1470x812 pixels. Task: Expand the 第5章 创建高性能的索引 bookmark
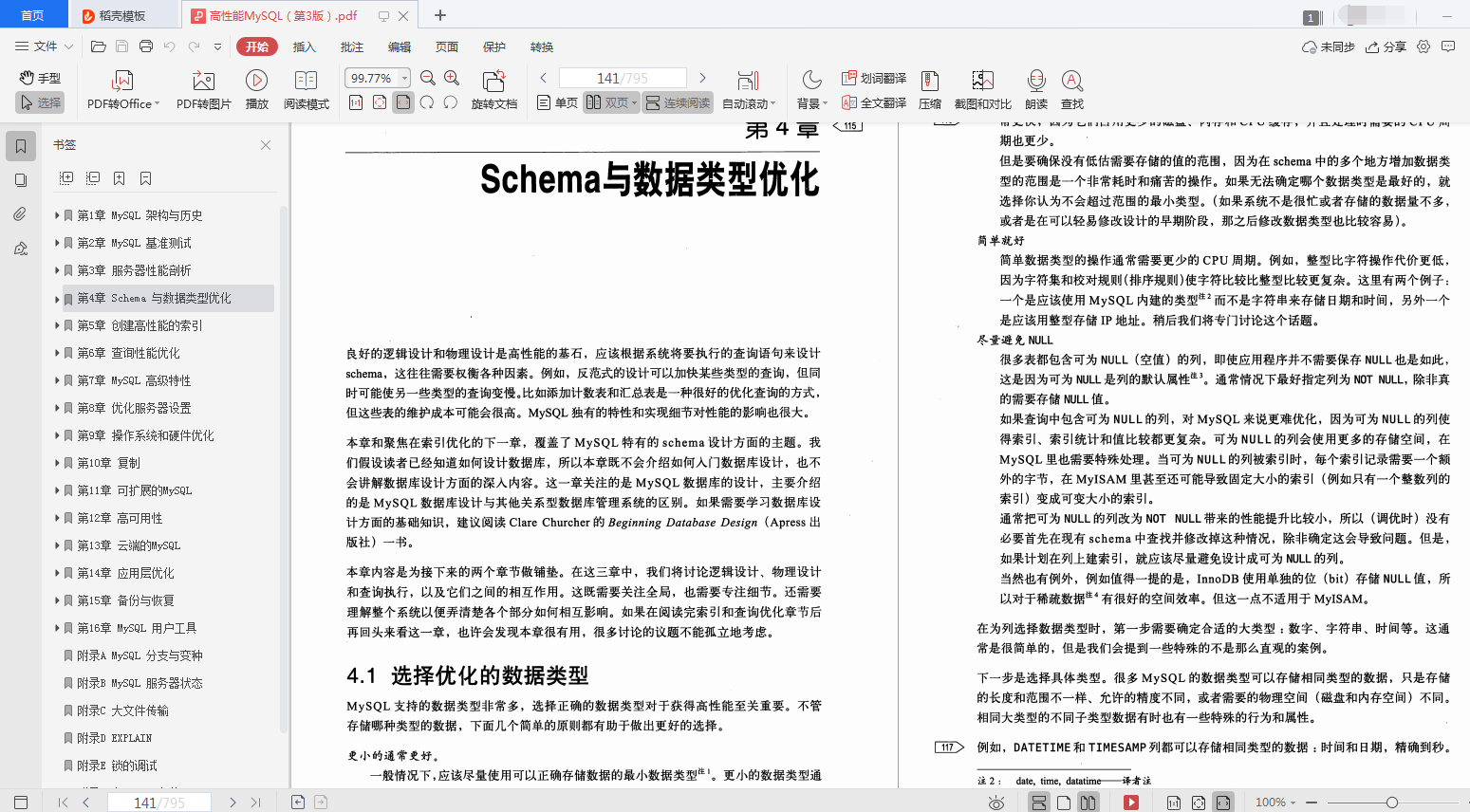pos(58,325)
